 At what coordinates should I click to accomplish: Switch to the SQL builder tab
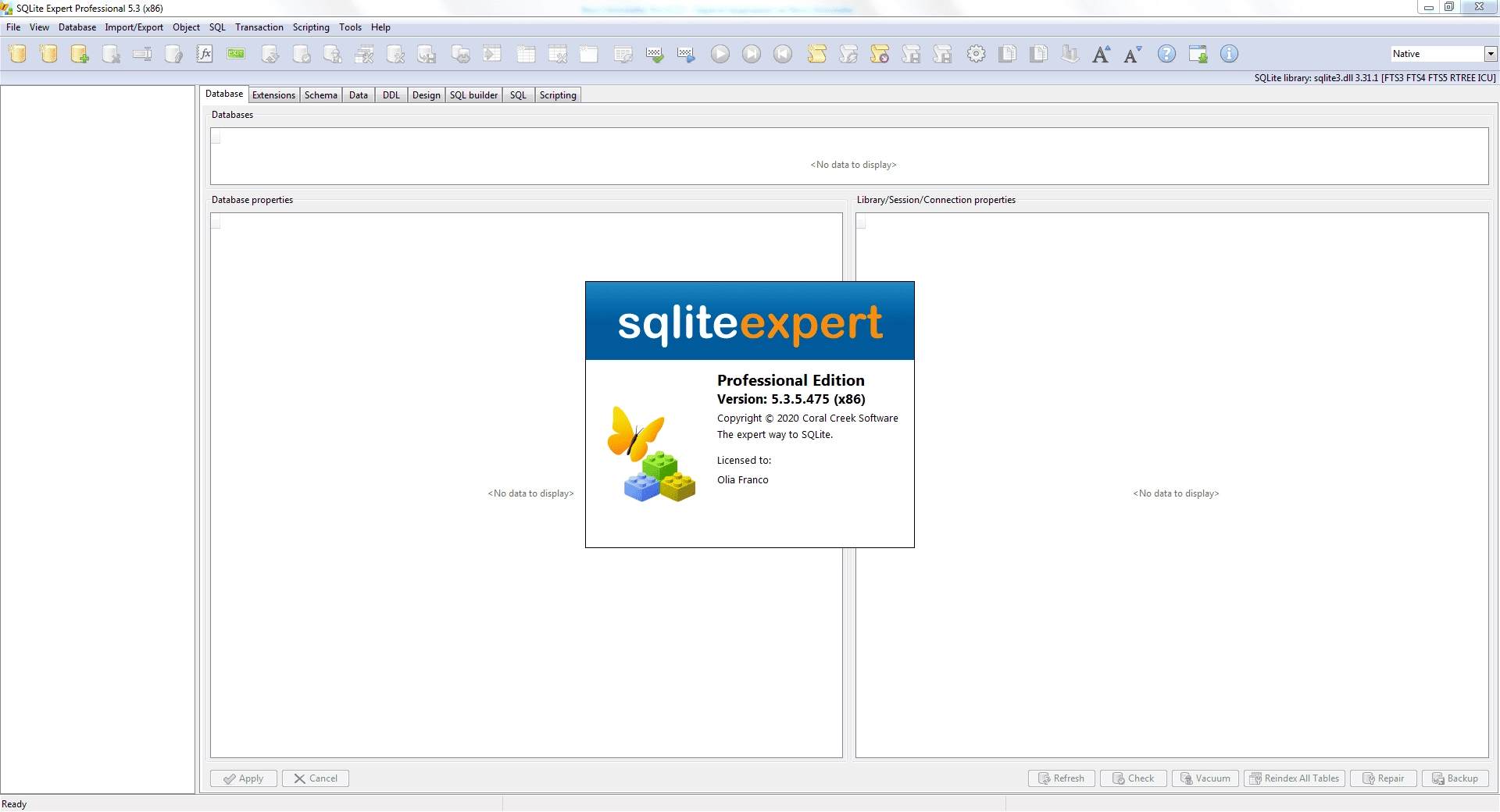coord(473,95)
